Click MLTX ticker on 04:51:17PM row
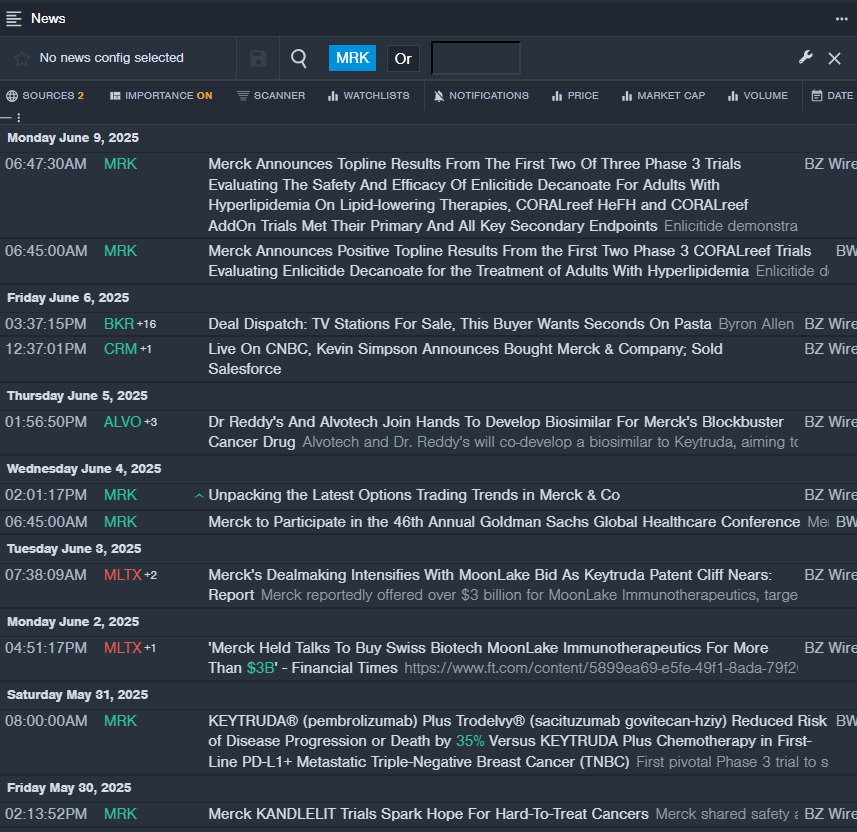The image size is (857, 832). click(122, 648)
